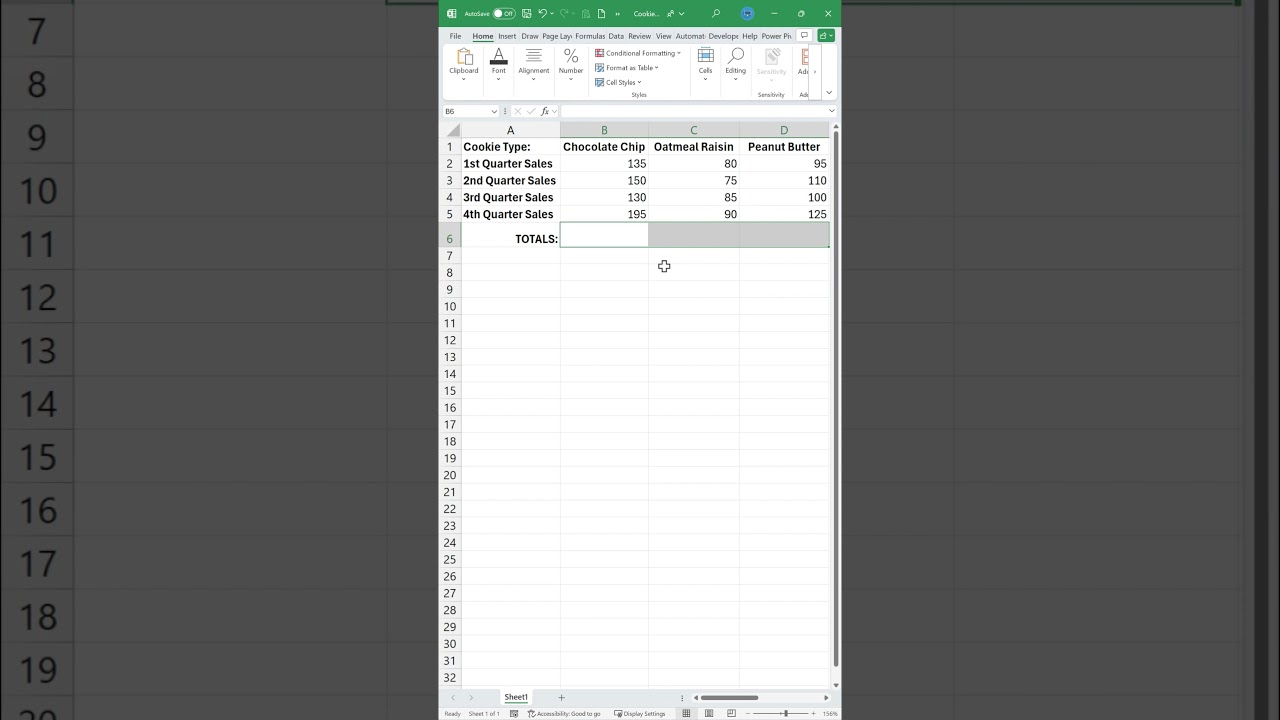
Task: Click the Undo arrow icon
Action: pyautogui.click(x=542, y=14)
